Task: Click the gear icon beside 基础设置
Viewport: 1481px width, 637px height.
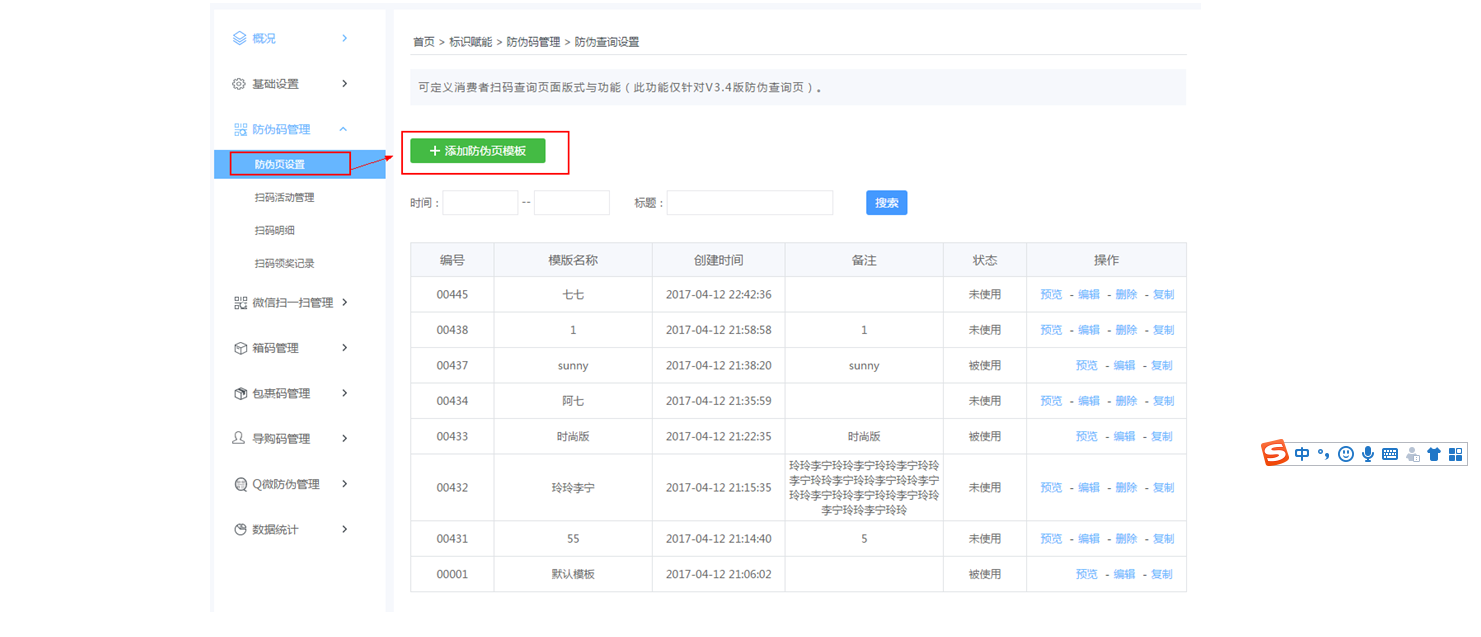Action: (239, 84)
